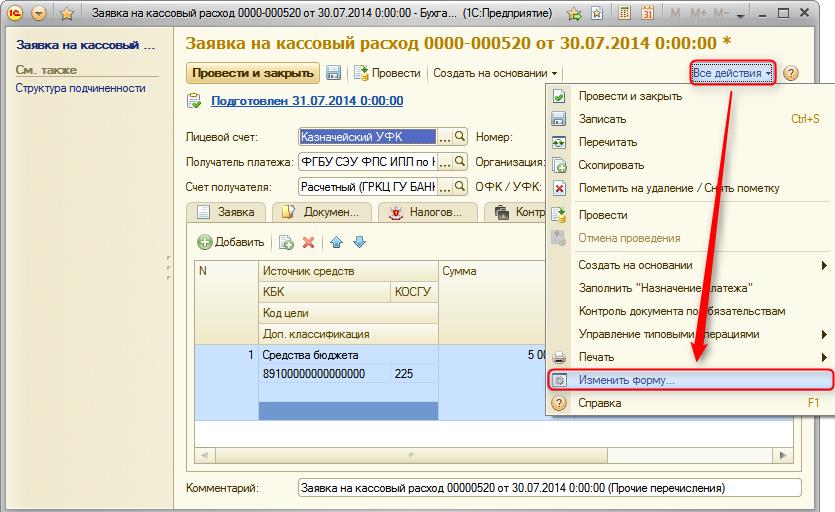Click the M memory button in title bar
Screen dimensions: 835x512
pos(675,13)
